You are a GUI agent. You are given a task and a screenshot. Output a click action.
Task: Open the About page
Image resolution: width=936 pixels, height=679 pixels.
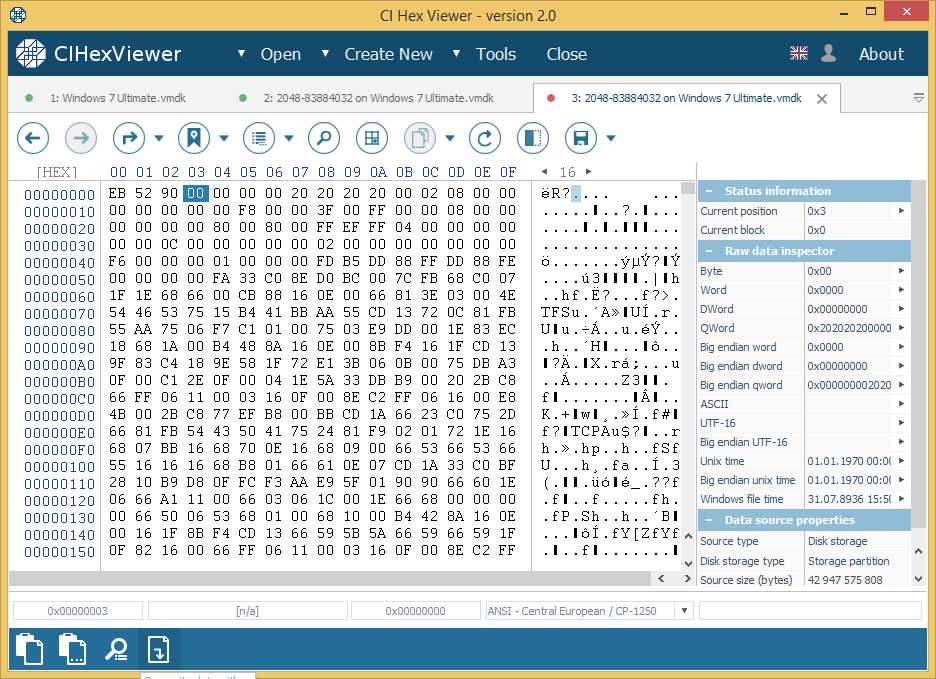[881, 54]
